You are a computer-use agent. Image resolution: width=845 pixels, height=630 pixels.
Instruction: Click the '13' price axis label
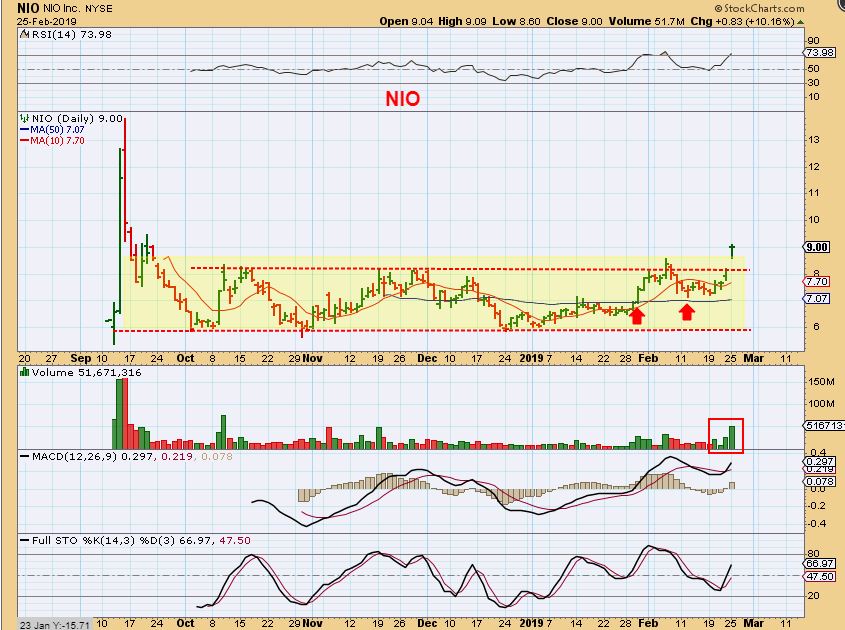(814, 140)
